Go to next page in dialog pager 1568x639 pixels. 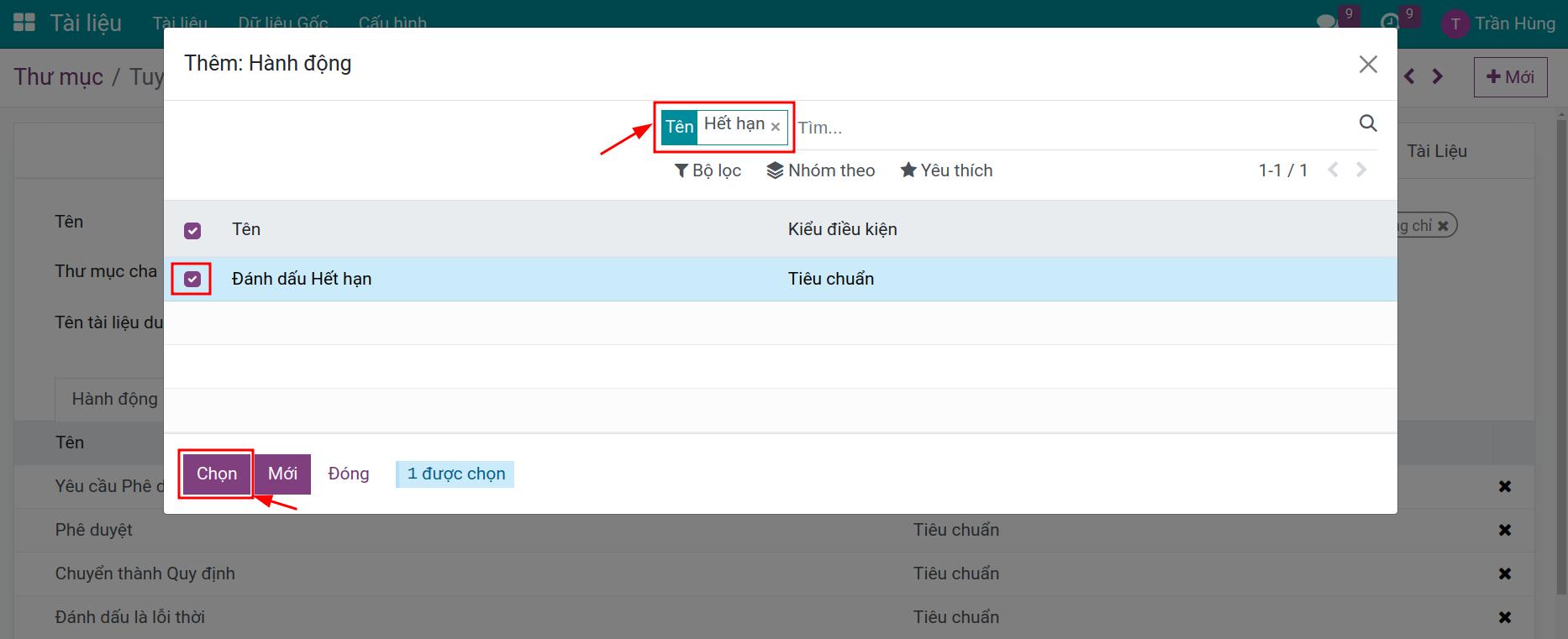click(x=1361, y=170)
